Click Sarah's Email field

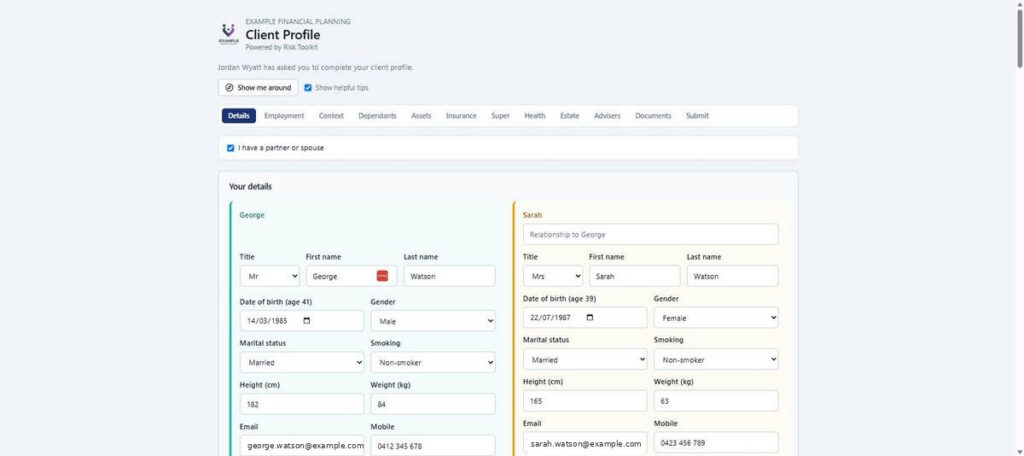(x=585, y=442)
